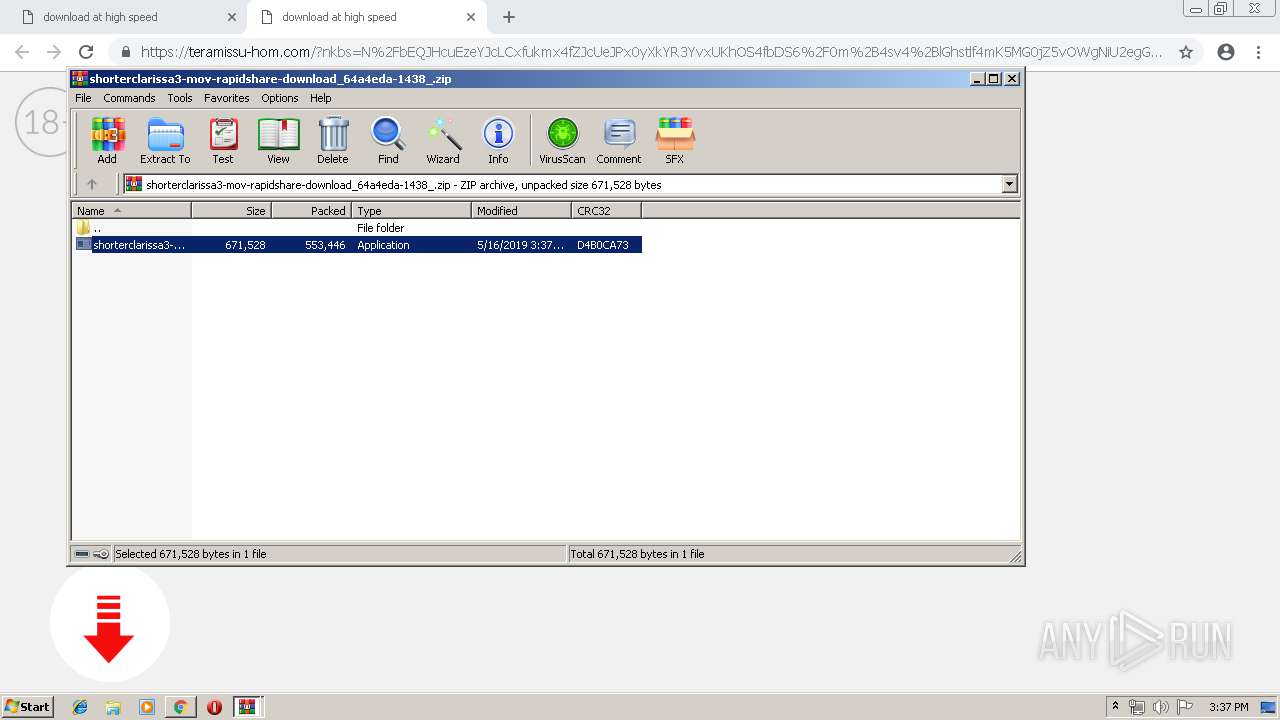Click the View file toolbar icon
1280x720 pixels.
pos(278,140)
